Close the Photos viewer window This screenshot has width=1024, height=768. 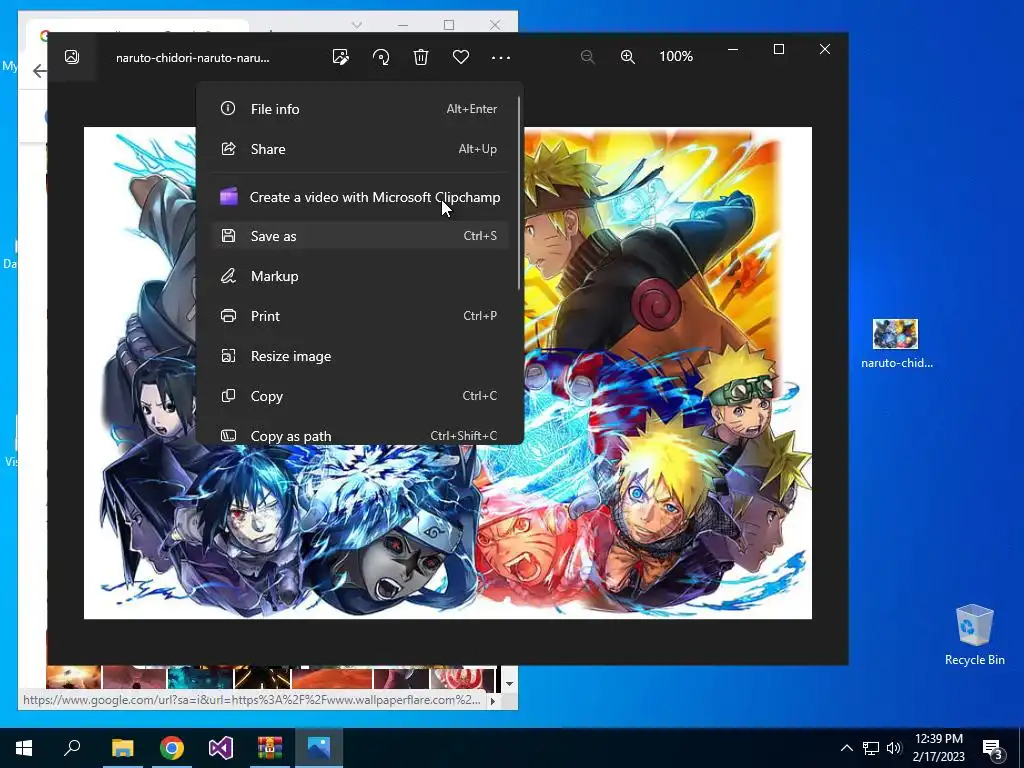pos(825,49)
